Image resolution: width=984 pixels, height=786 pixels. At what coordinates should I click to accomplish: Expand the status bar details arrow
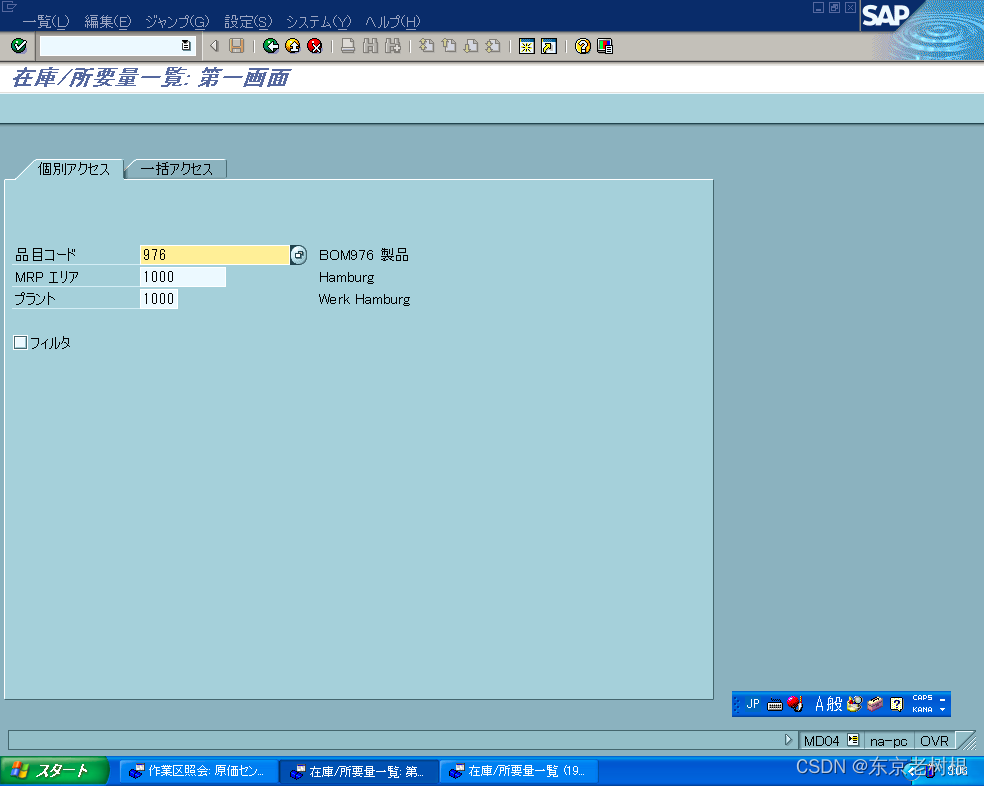[788, 740]
